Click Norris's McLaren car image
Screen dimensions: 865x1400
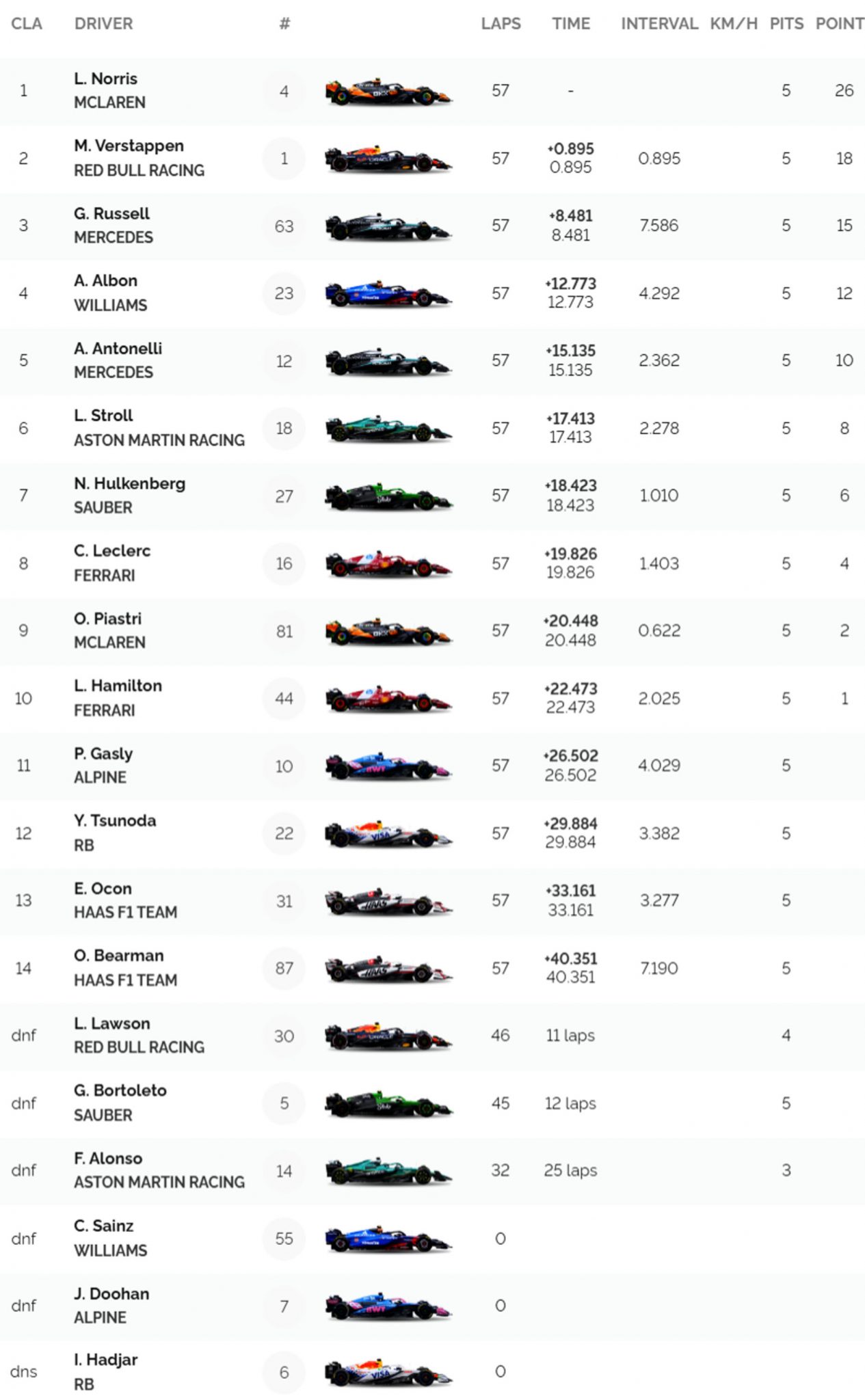388,92
